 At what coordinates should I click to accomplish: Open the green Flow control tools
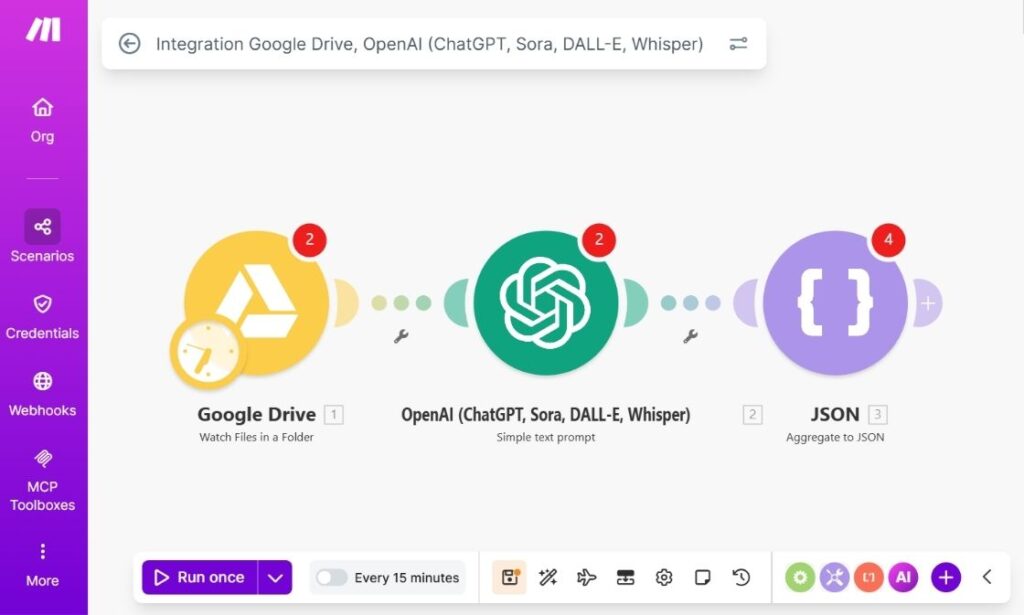(x=800, y=577)
